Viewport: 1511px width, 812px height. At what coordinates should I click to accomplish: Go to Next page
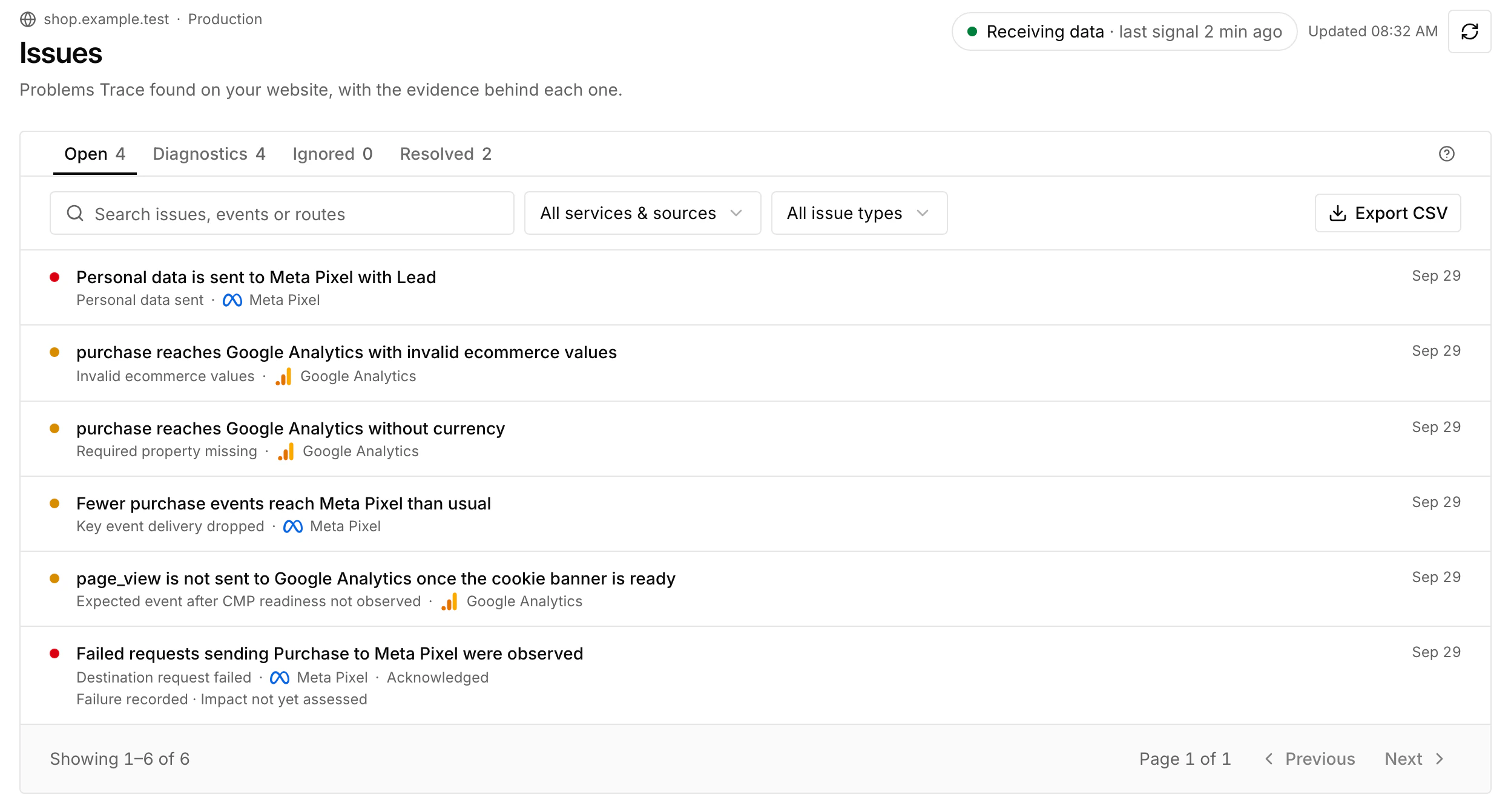(1415, 759)
